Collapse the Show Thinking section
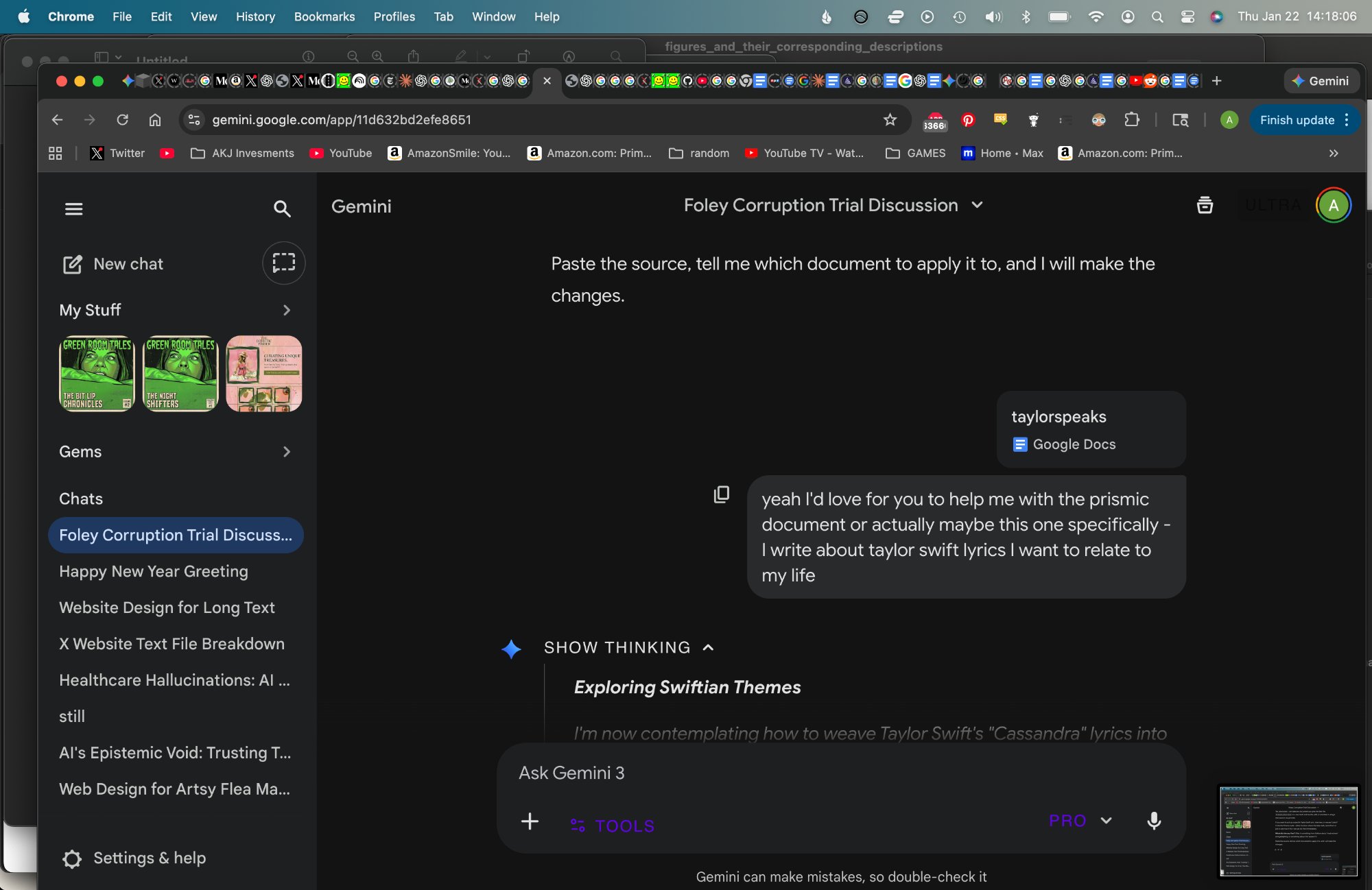 pyautogui.click(x=708, y=647)
